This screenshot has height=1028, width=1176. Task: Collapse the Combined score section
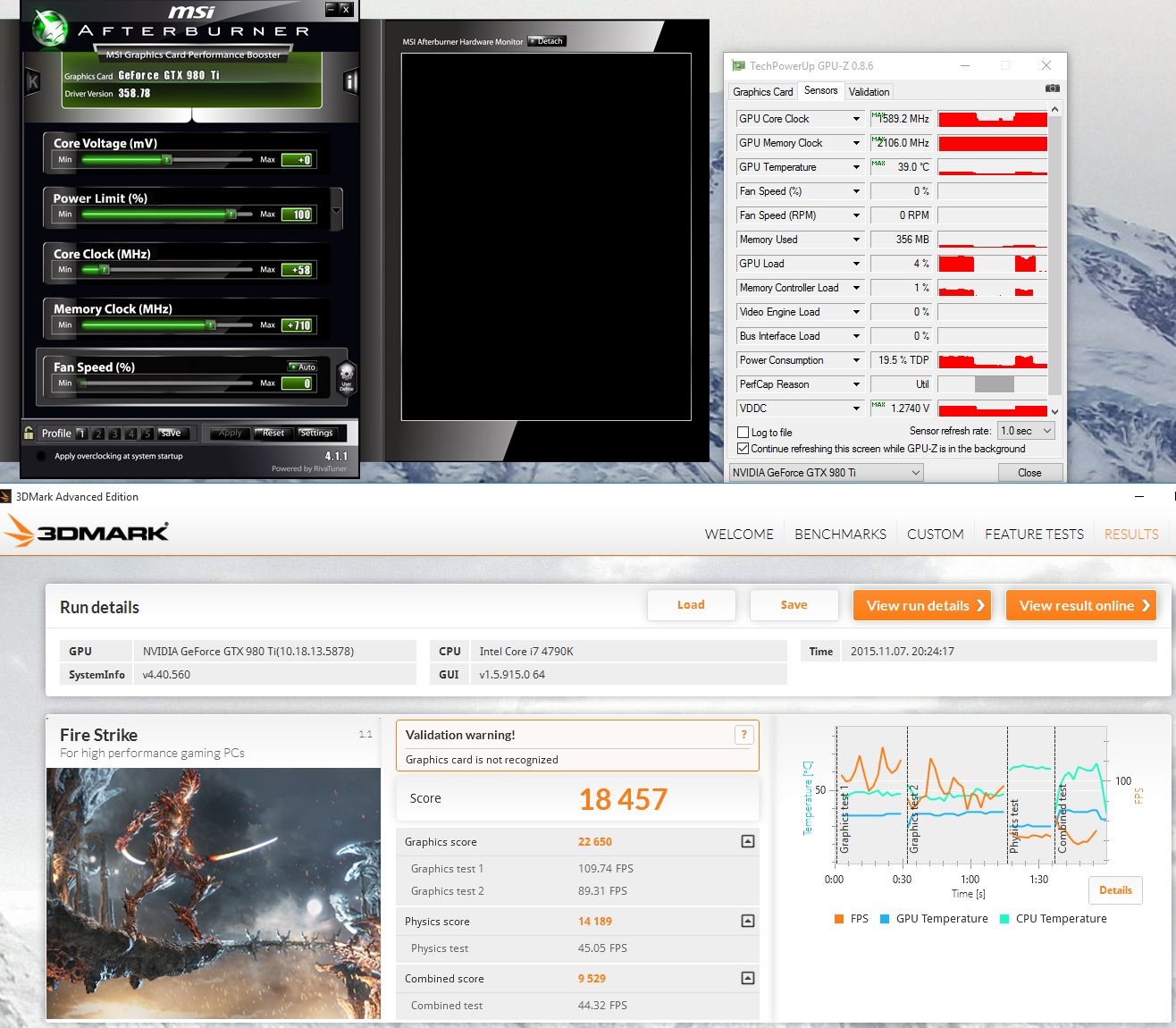[x=748, y=978]
